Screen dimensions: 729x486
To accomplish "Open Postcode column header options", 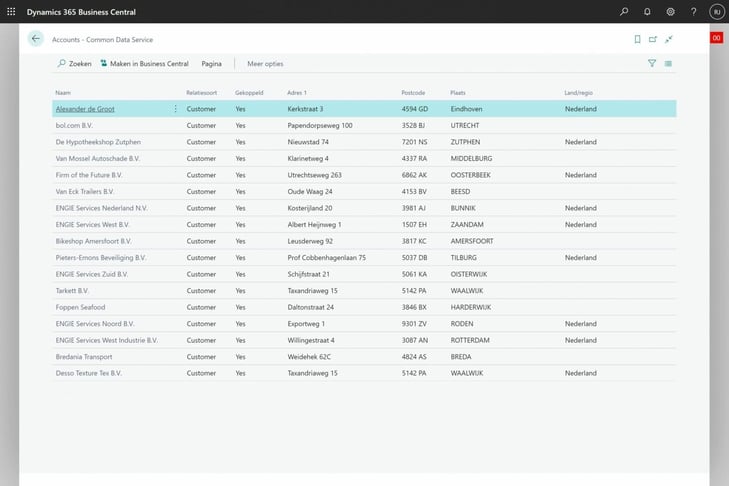I will tap(413, 93).
